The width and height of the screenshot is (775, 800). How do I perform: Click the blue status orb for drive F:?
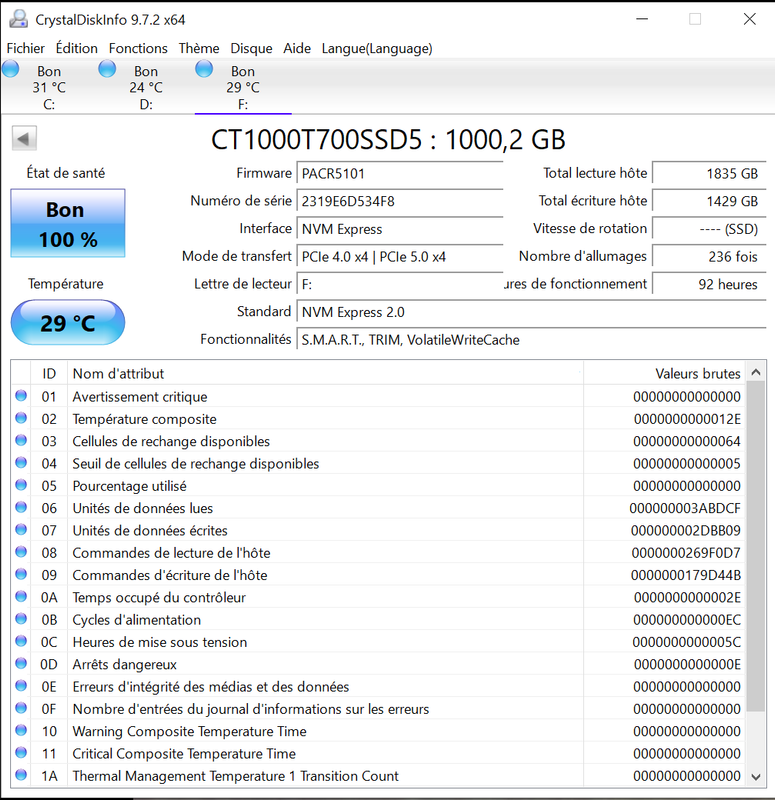point(204,69)
